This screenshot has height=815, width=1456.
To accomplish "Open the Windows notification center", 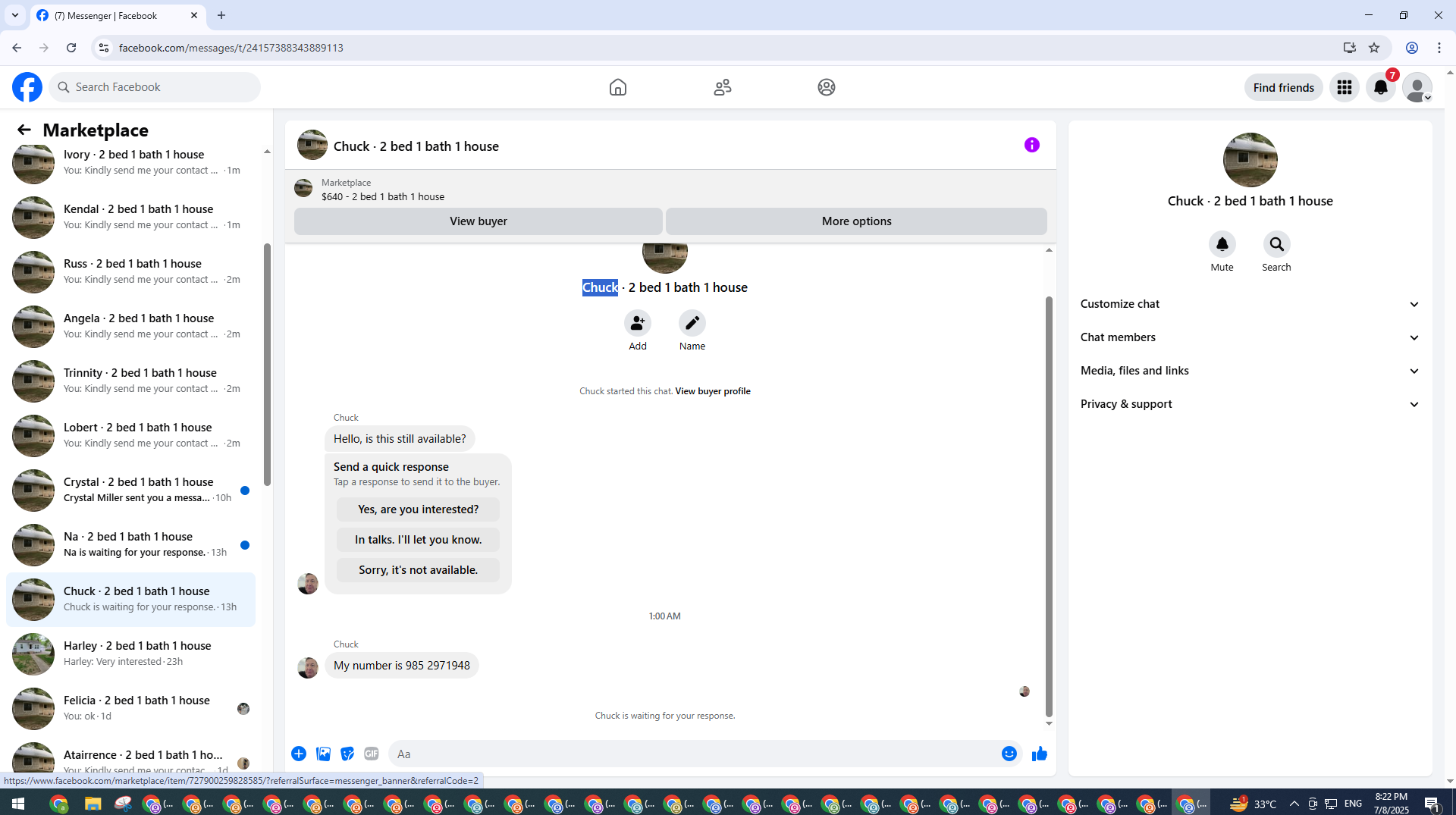I will click(1432, 804).
